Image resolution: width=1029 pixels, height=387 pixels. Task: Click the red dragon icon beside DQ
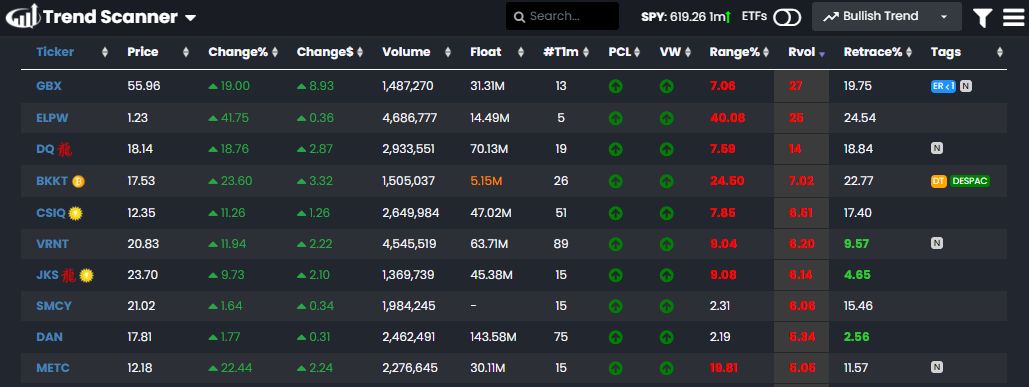click(x=64, y=150)
